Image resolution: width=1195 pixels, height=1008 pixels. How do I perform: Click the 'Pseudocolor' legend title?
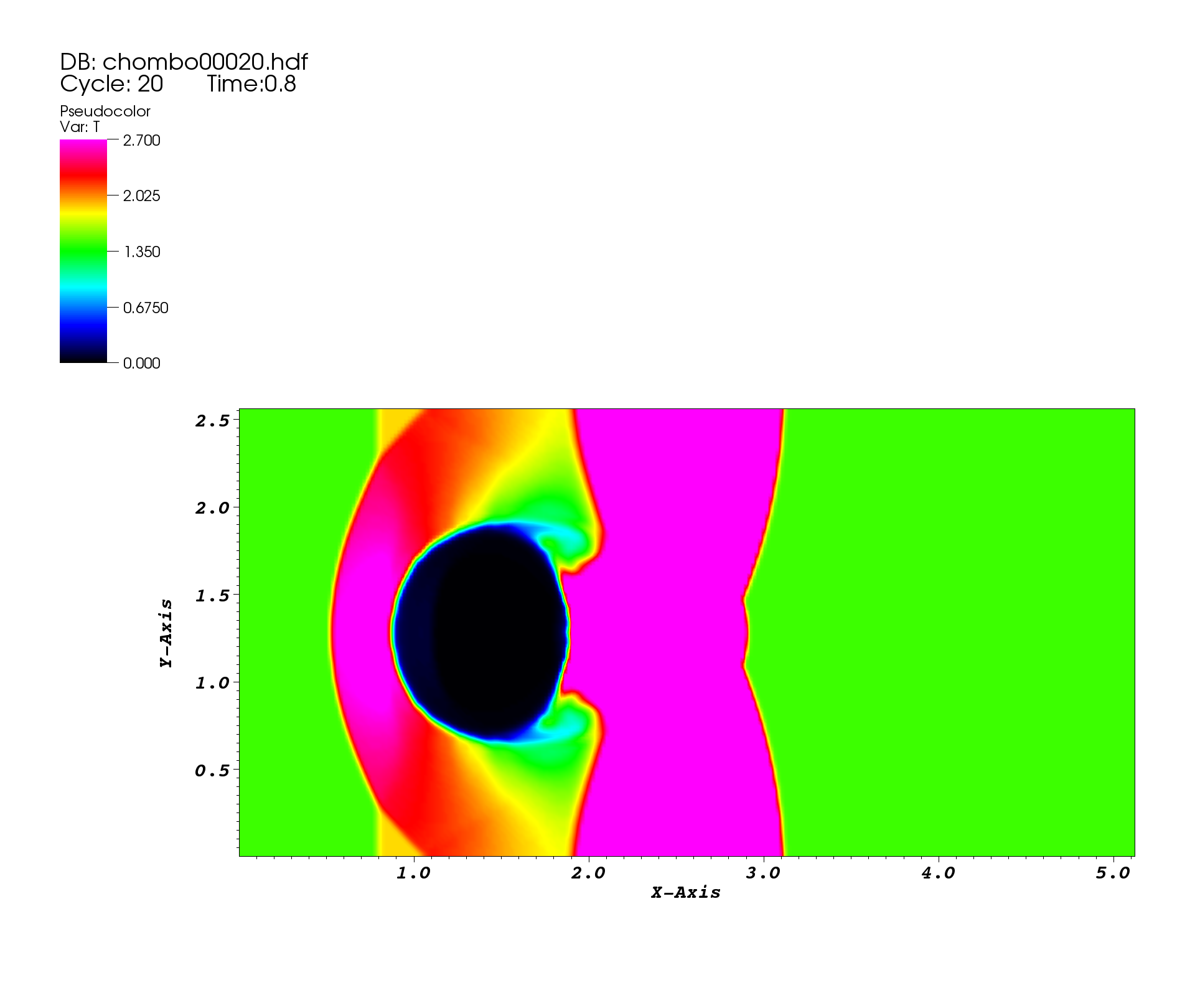(105, 111)
